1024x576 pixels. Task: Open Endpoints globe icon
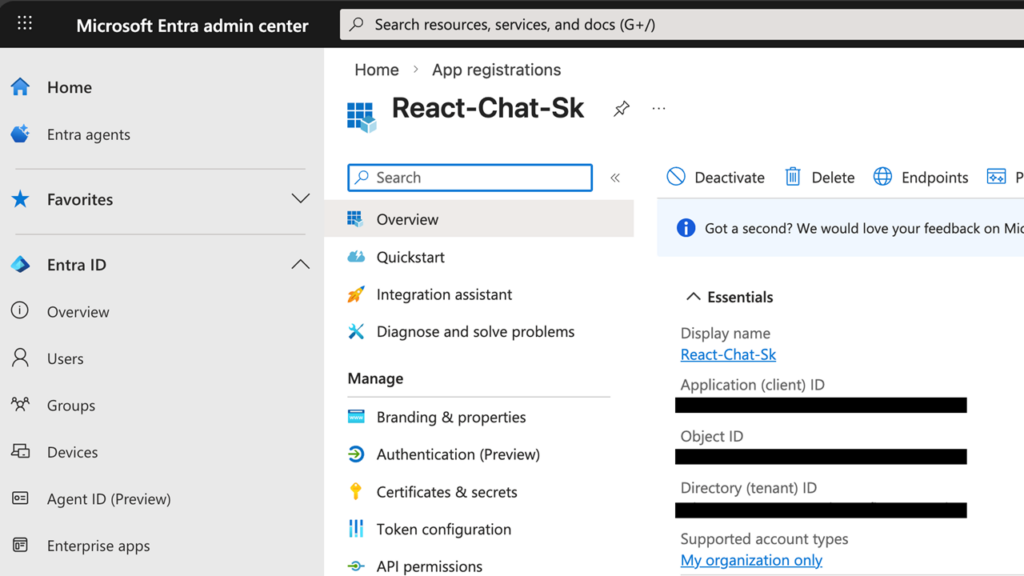pos(882,177)
